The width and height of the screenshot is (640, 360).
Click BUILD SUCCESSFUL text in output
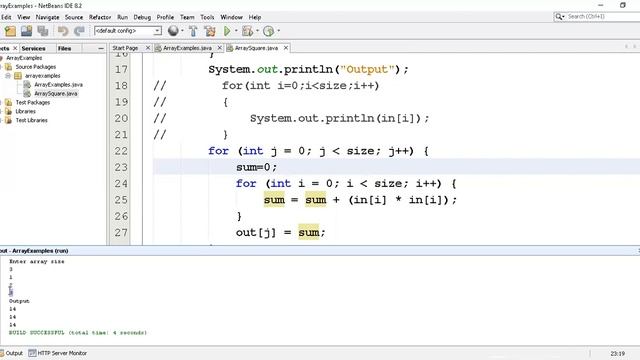point(78,333)
